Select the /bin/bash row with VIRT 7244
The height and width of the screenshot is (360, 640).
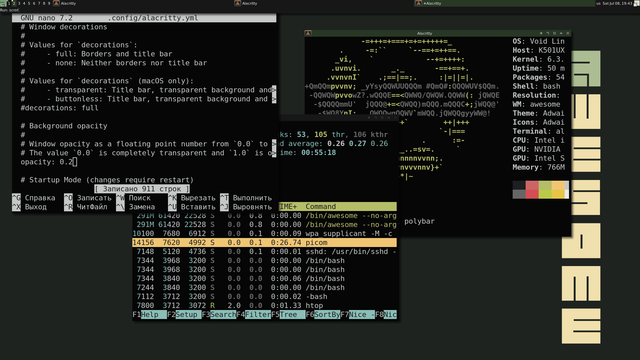tap(264, 287)
